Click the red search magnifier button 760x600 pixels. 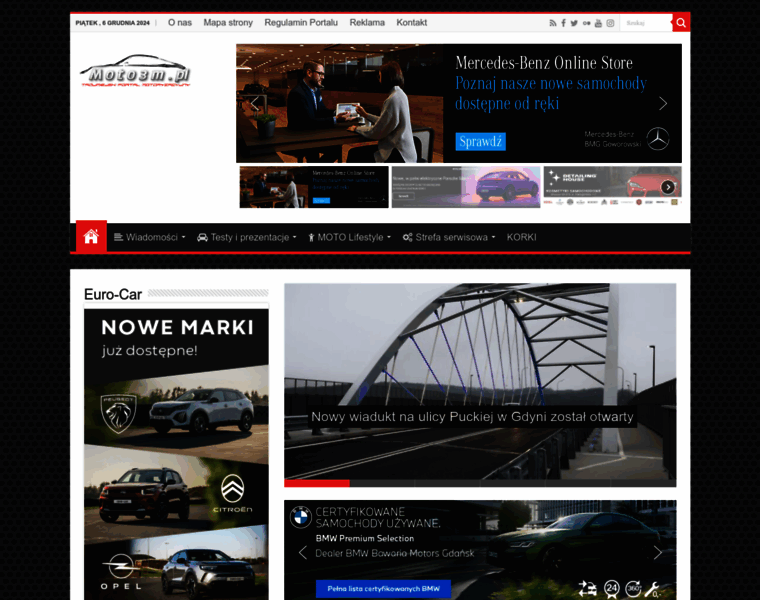tap(681, 23)
